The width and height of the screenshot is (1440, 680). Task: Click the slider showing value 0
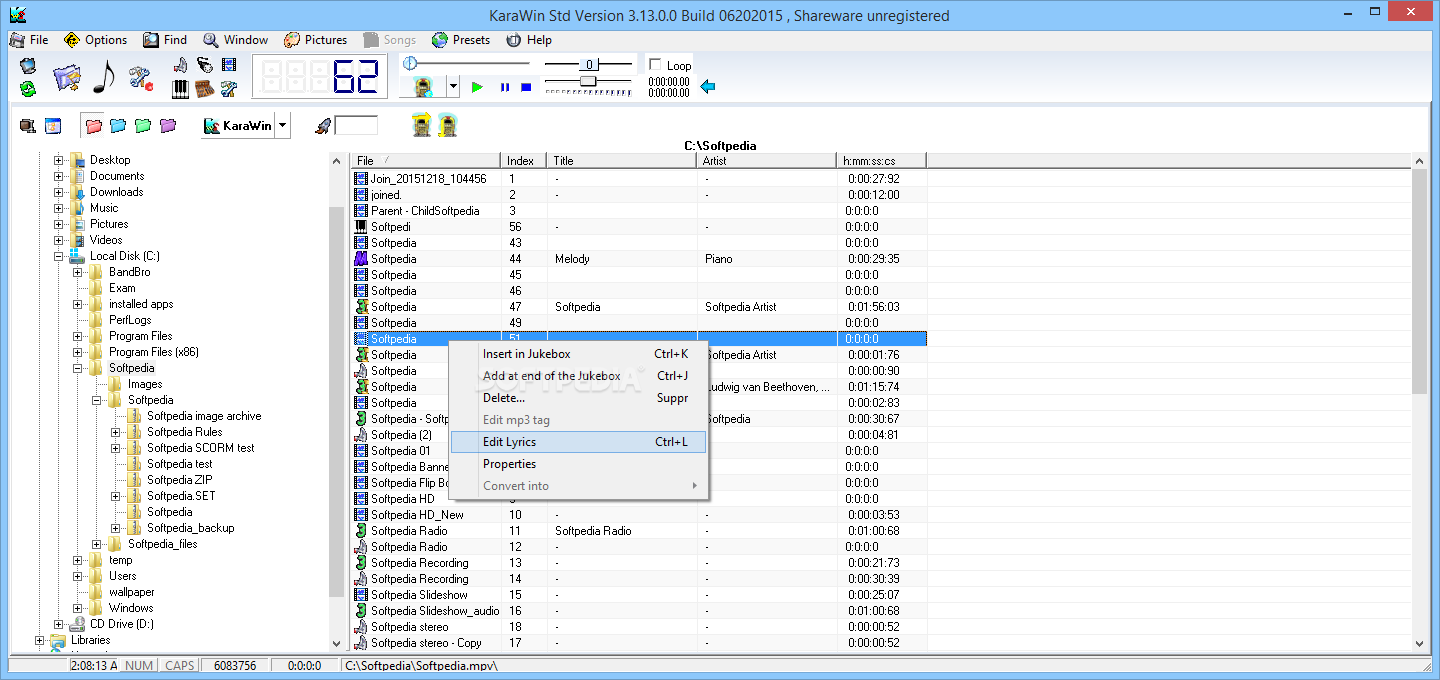click(590, 65)
